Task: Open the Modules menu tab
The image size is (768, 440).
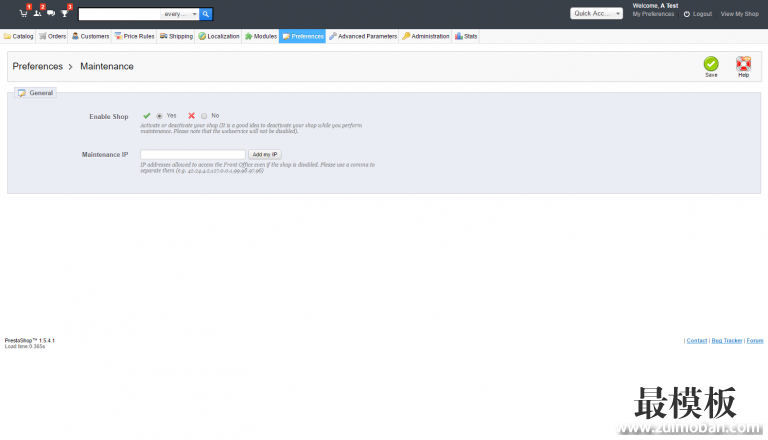Action: point(260,36)
